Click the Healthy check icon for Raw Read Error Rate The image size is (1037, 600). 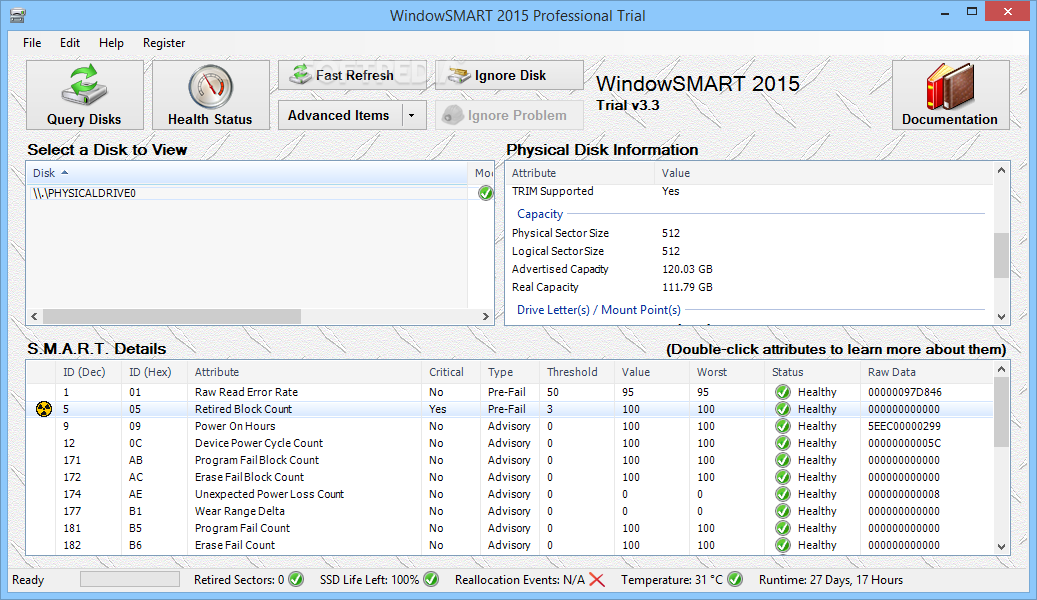(x=783, y=392)
